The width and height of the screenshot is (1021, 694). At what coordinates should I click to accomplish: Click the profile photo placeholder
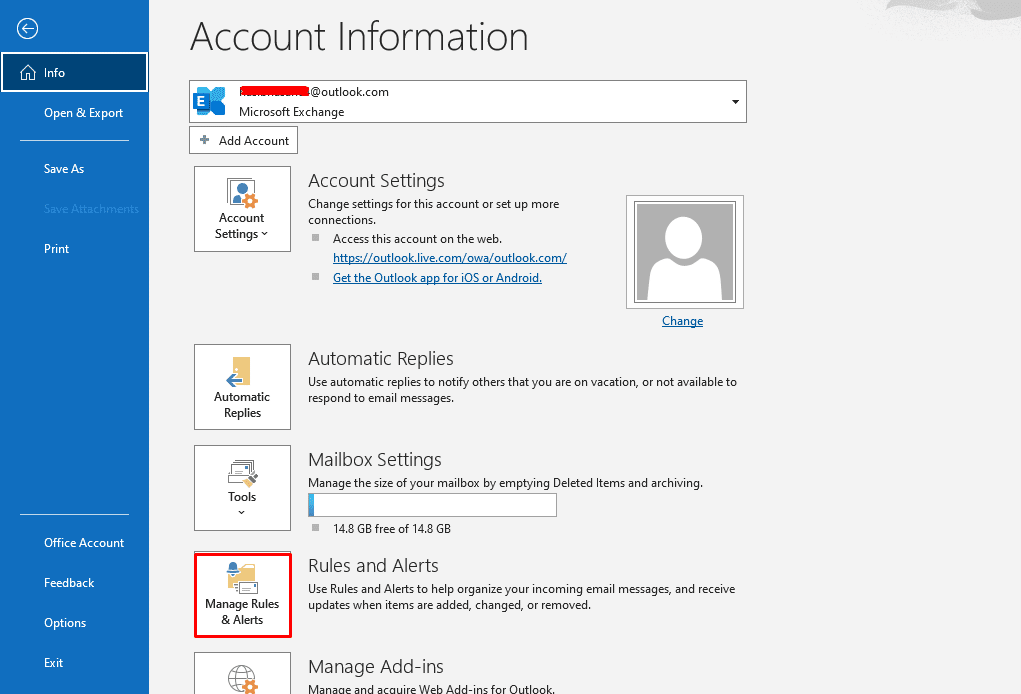coord(685,251)
